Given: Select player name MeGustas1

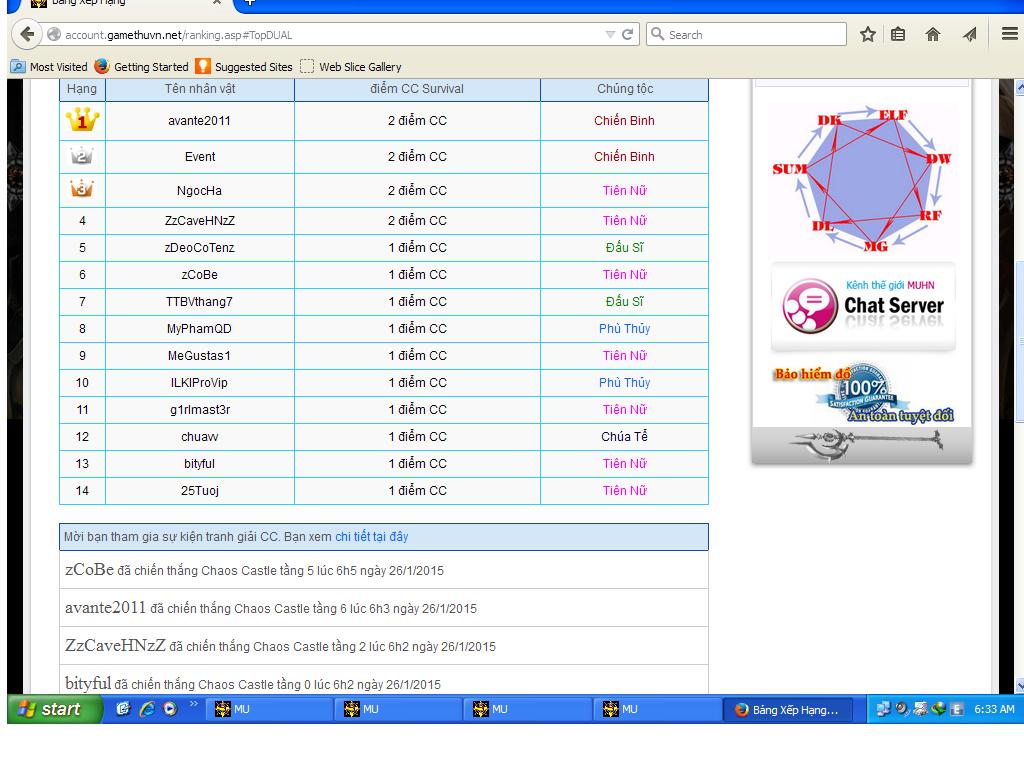Looking at the screenshot, I should click(199, 356).
